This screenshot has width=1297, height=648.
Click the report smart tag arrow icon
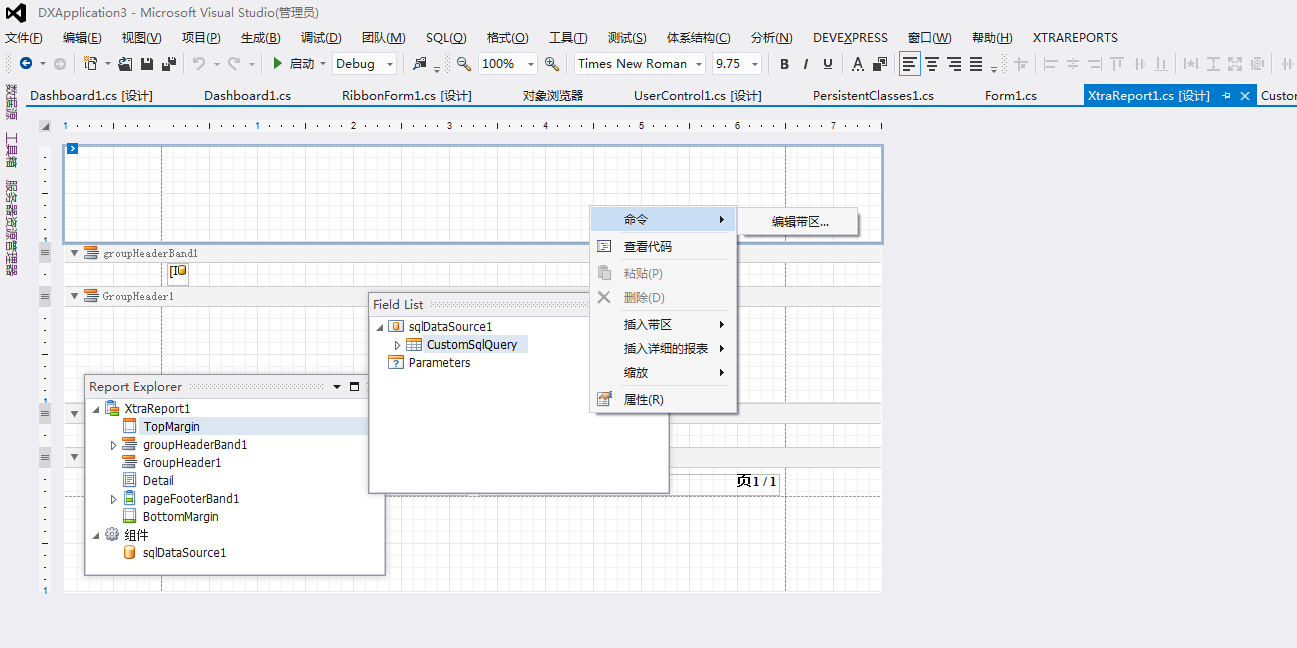[x=72, y=149]
